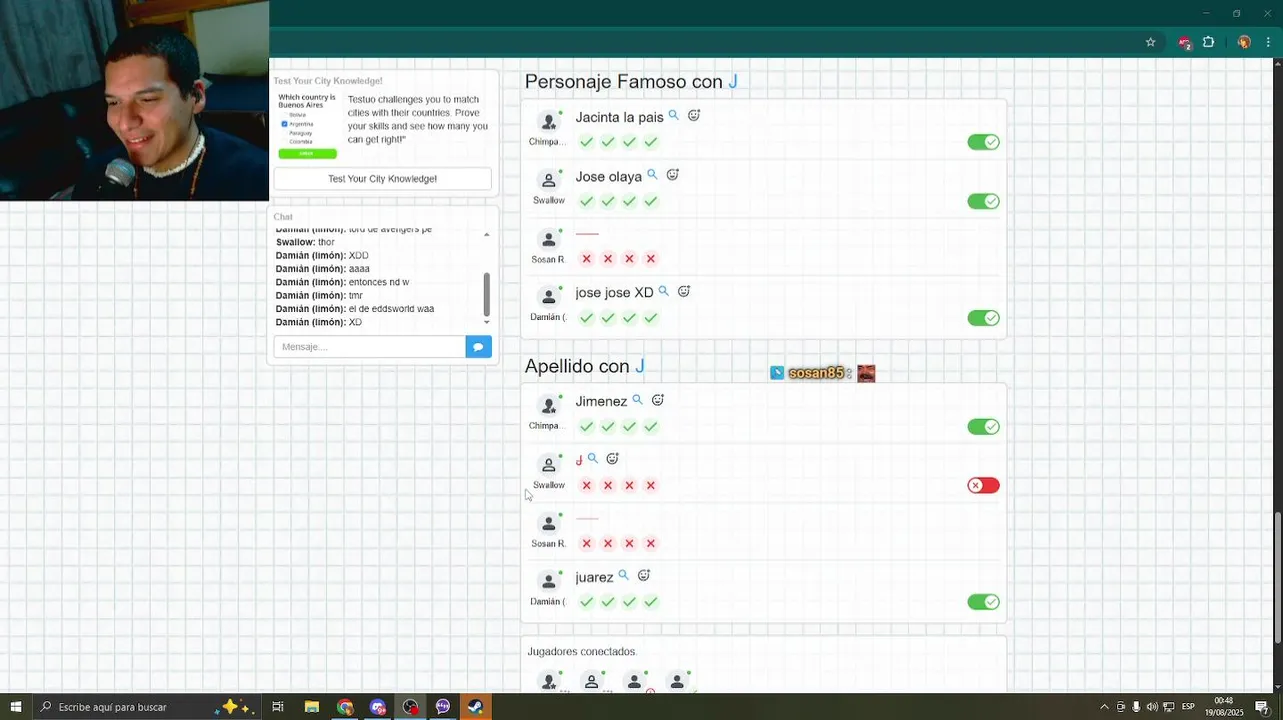Open the volume control in system tray
Viewport: 1283px width, 720px height.
pos(1152,707)
